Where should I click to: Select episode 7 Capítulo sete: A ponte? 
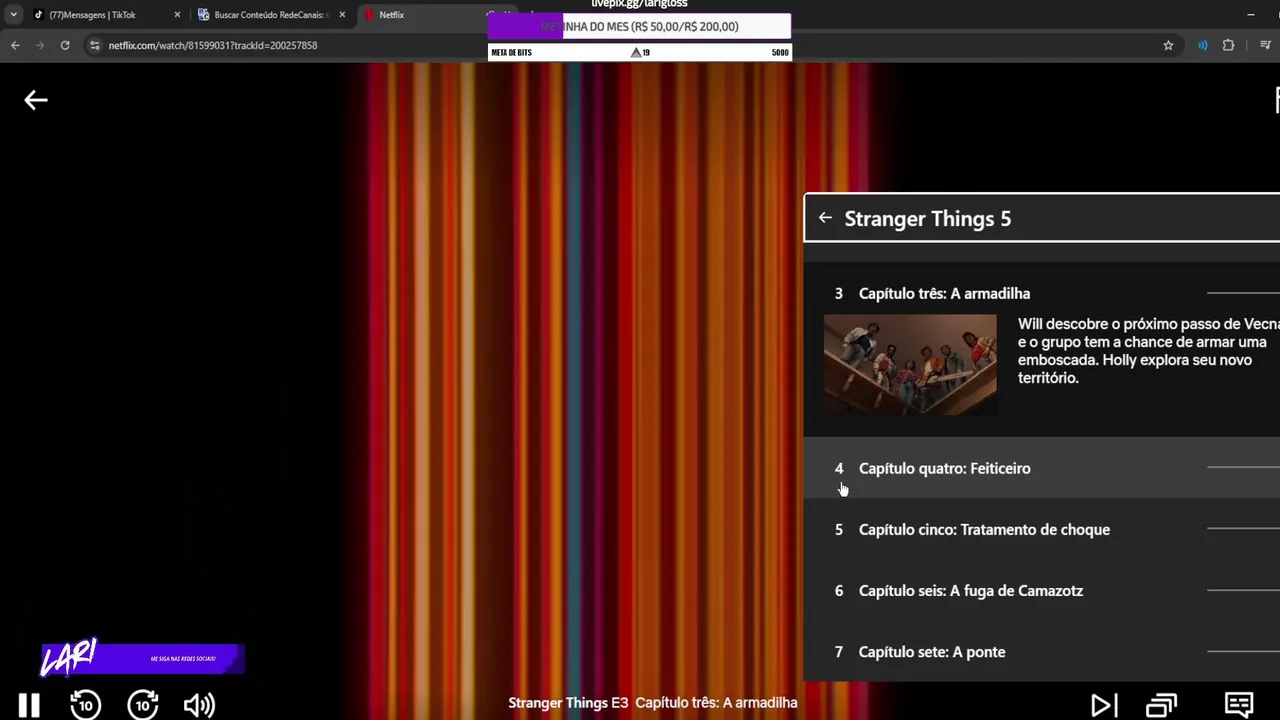1041,651
